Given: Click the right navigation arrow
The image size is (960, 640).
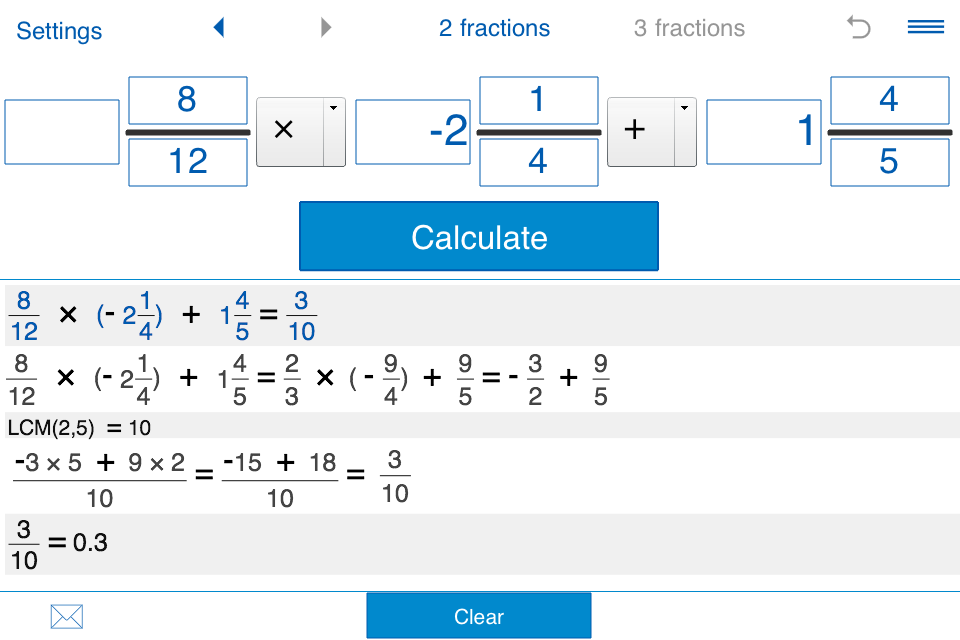Looking at the screenshot, I should 326,27.
